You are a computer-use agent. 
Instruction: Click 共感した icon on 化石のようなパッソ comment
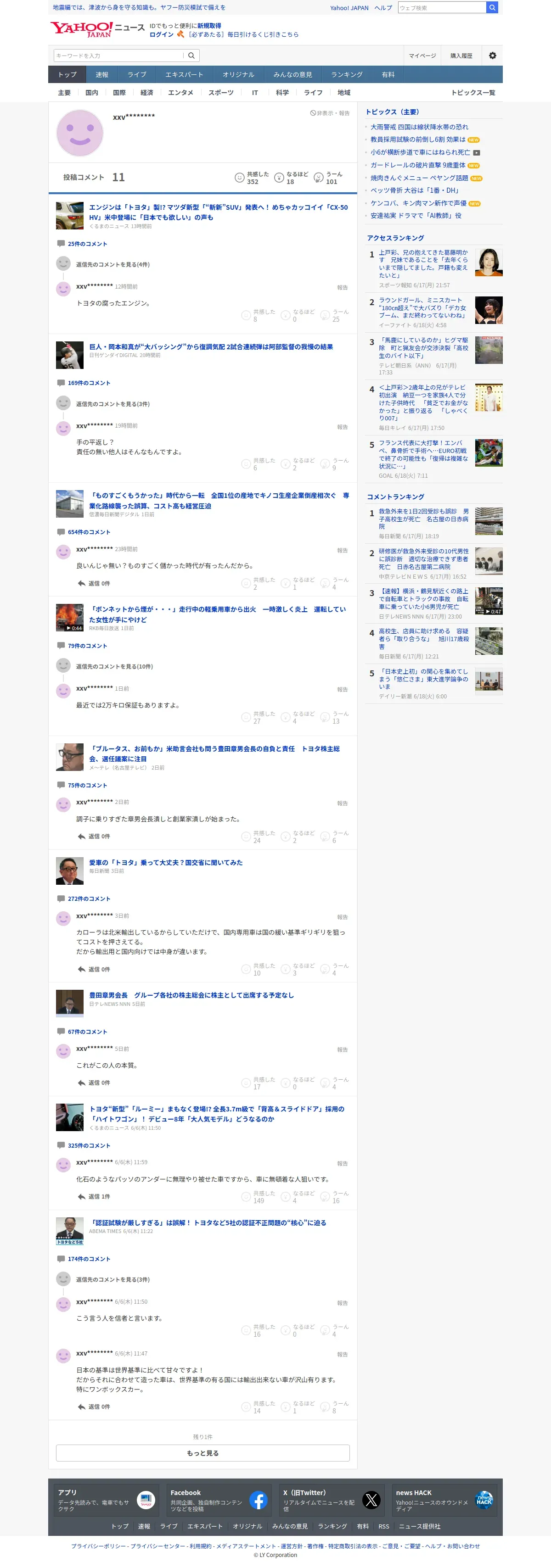coord(246,1197)
